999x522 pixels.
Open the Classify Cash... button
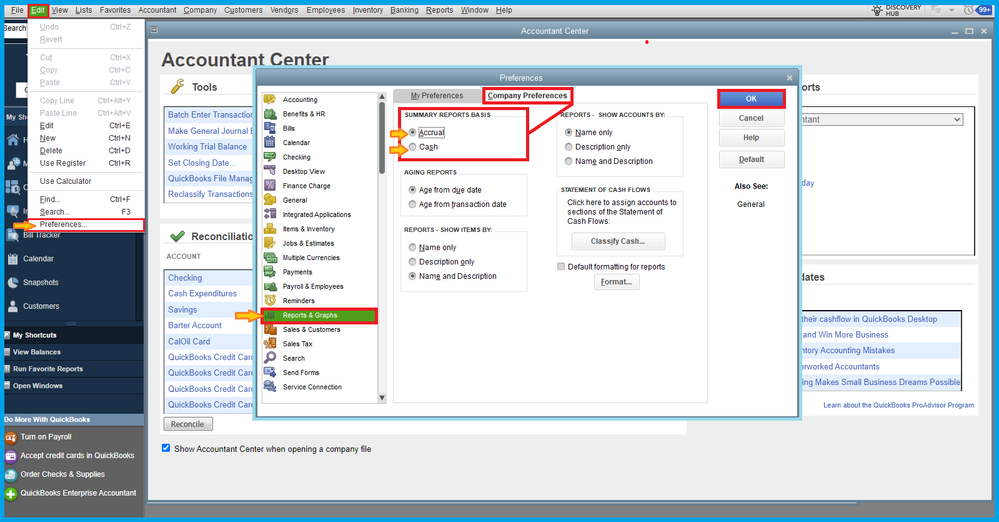618,241
